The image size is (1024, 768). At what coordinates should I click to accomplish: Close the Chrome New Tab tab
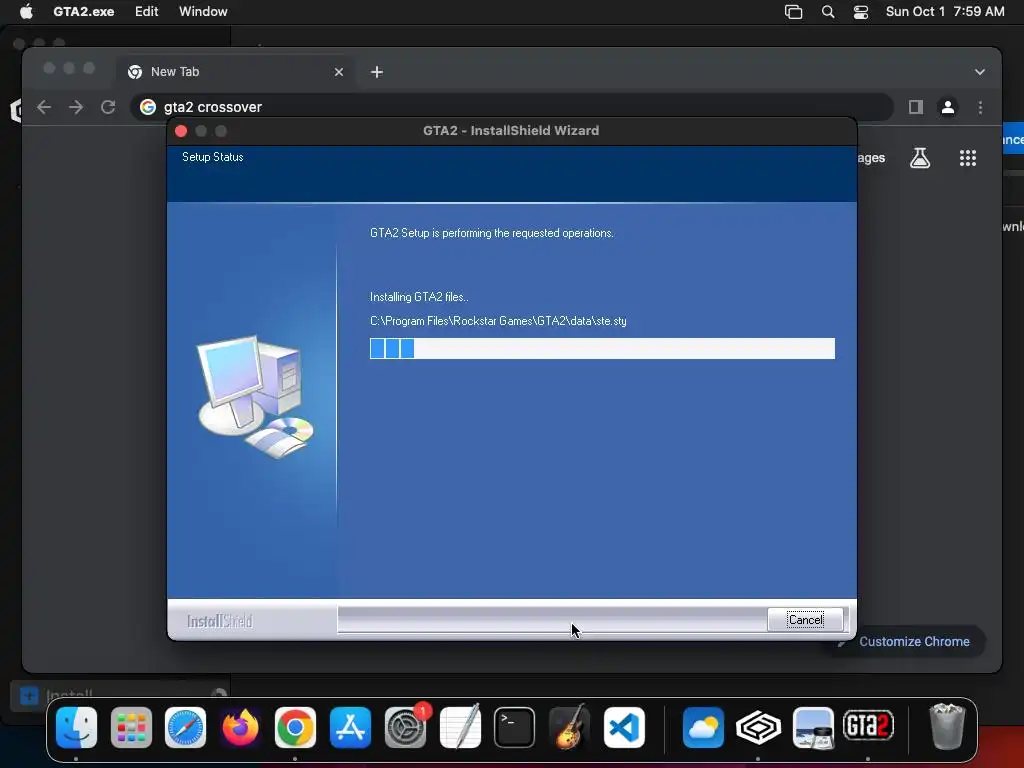pos(338,72)
